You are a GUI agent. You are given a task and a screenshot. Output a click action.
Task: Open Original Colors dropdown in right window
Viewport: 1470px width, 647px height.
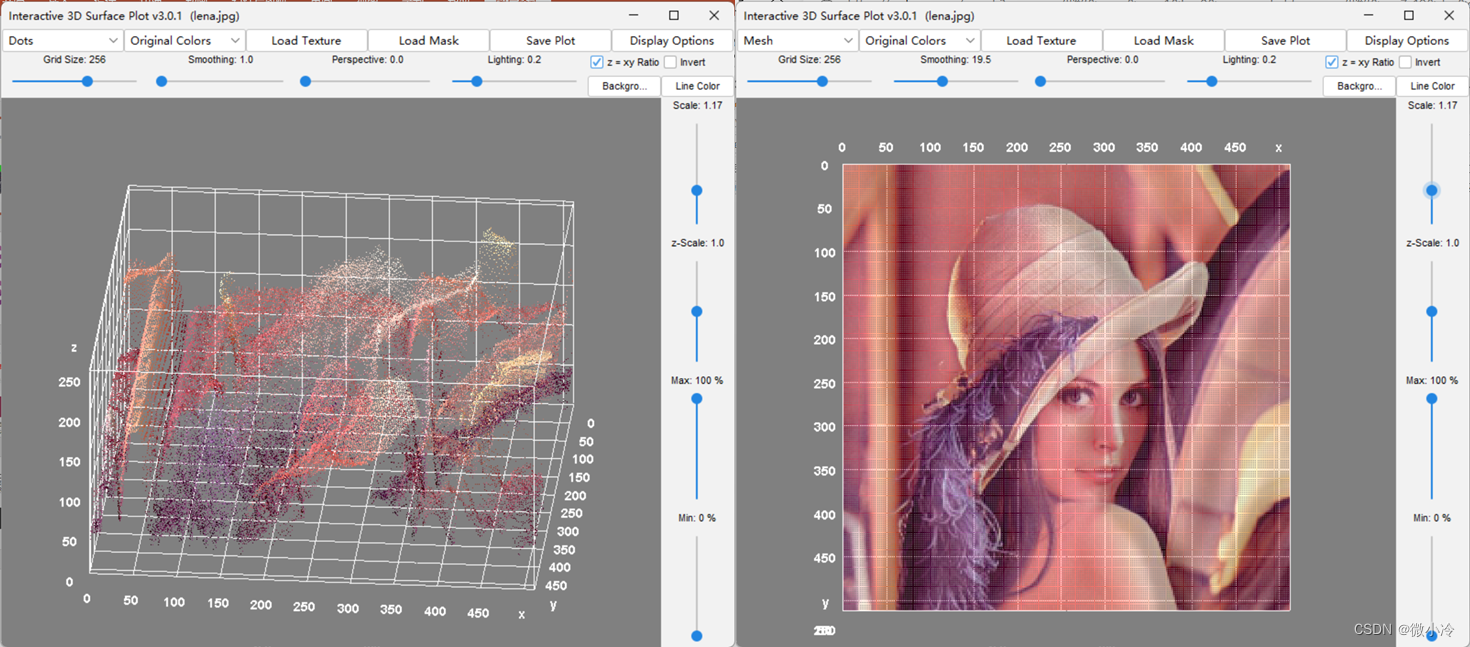click(x=920, y=41)
